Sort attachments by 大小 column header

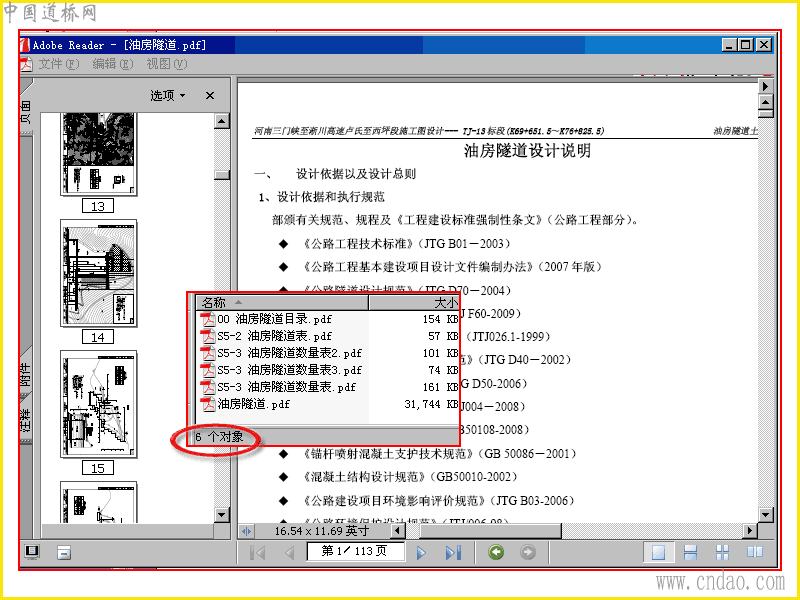click(x=414, y=303)
